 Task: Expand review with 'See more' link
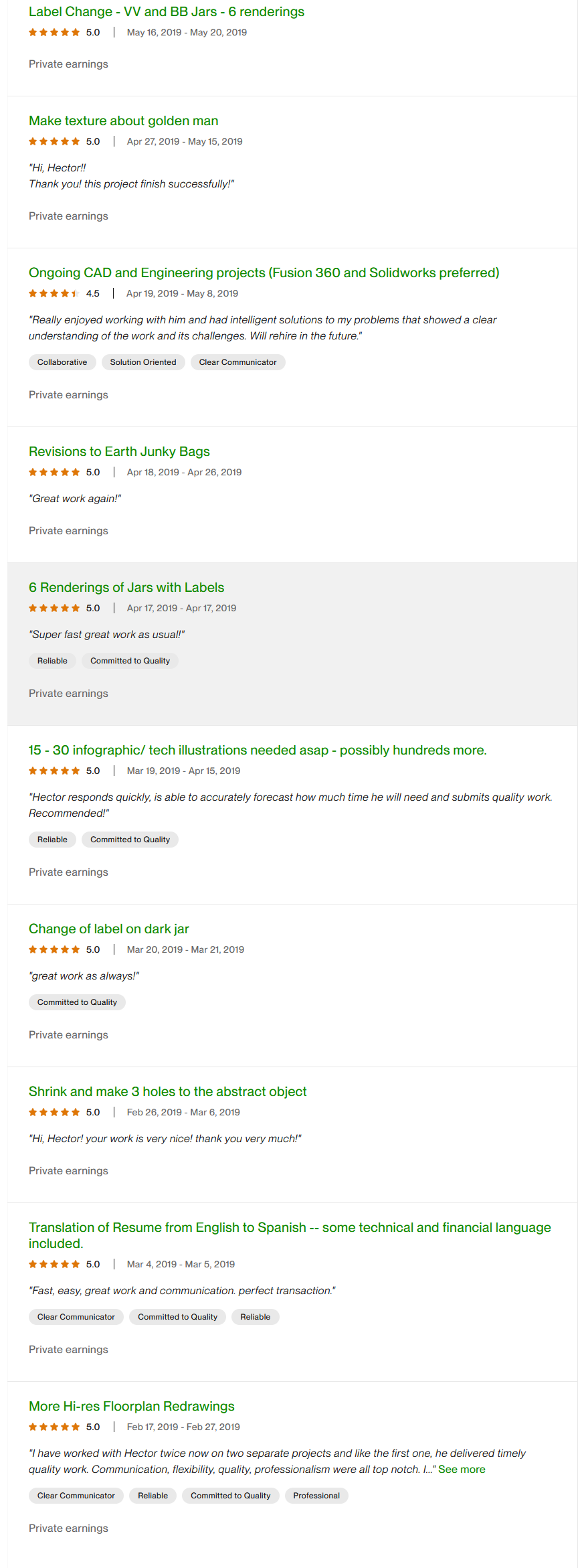[x=462, y=1470]
